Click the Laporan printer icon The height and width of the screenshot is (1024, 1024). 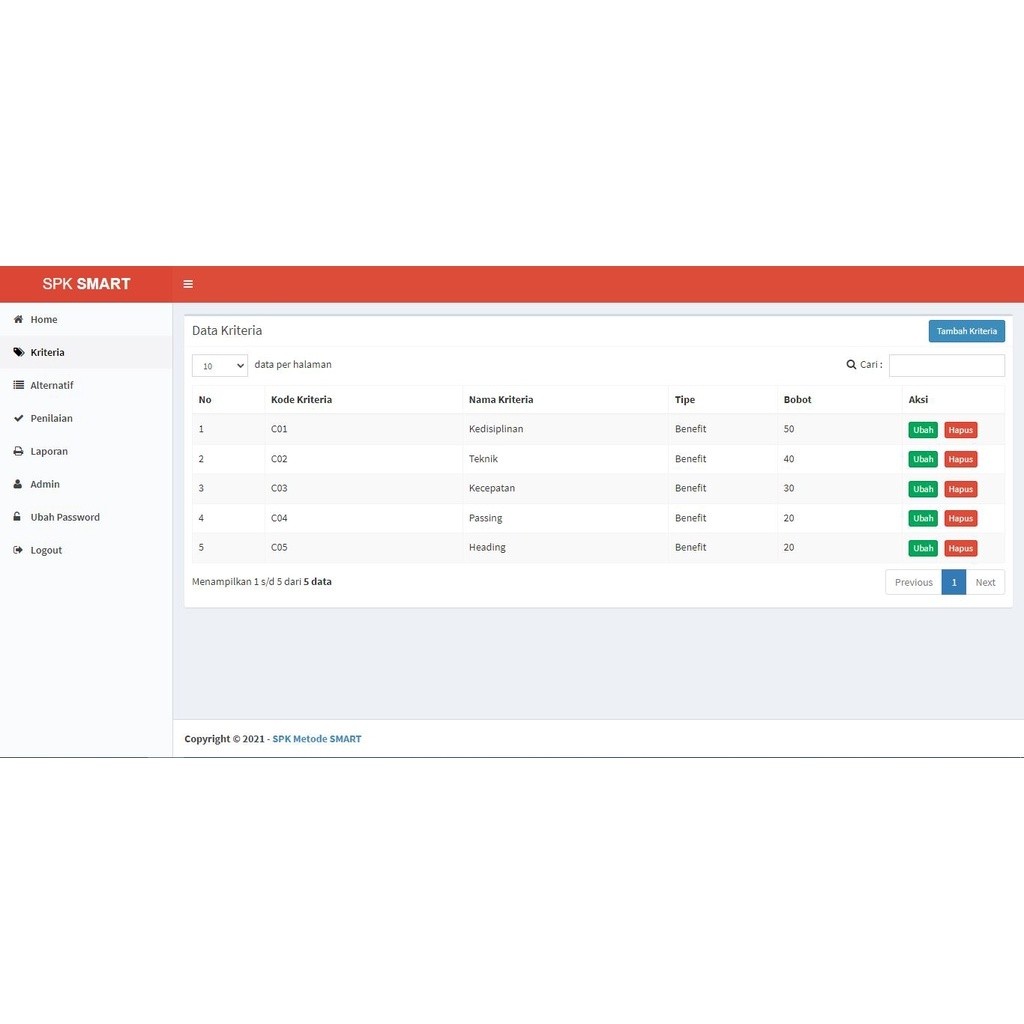point(18,452)
